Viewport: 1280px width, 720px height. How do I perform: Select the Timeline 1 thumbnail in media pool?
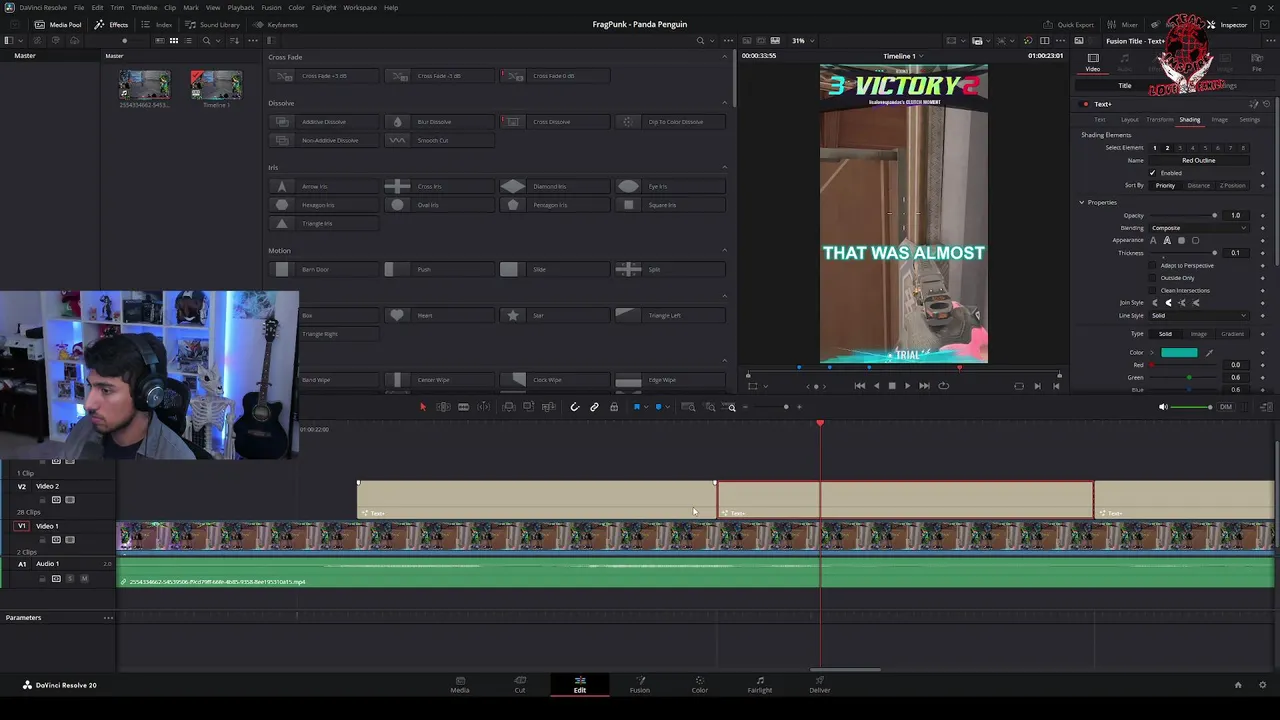pos(216,86)
